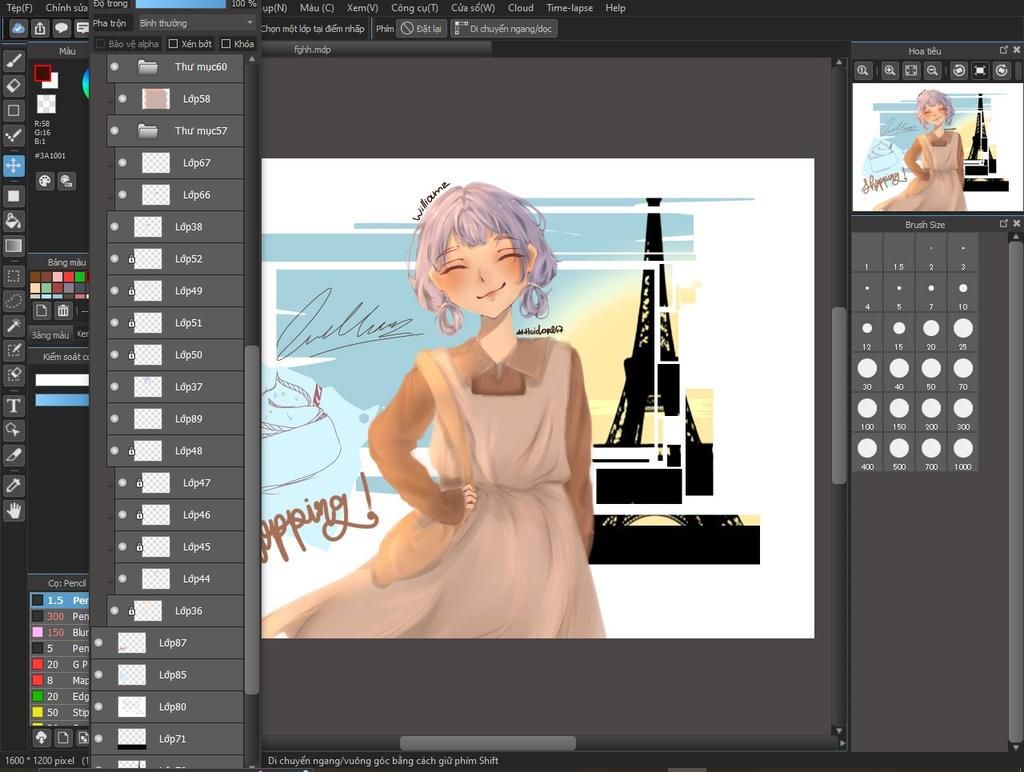Reset Navigator zoom to 100%

[x=863, y=71]
